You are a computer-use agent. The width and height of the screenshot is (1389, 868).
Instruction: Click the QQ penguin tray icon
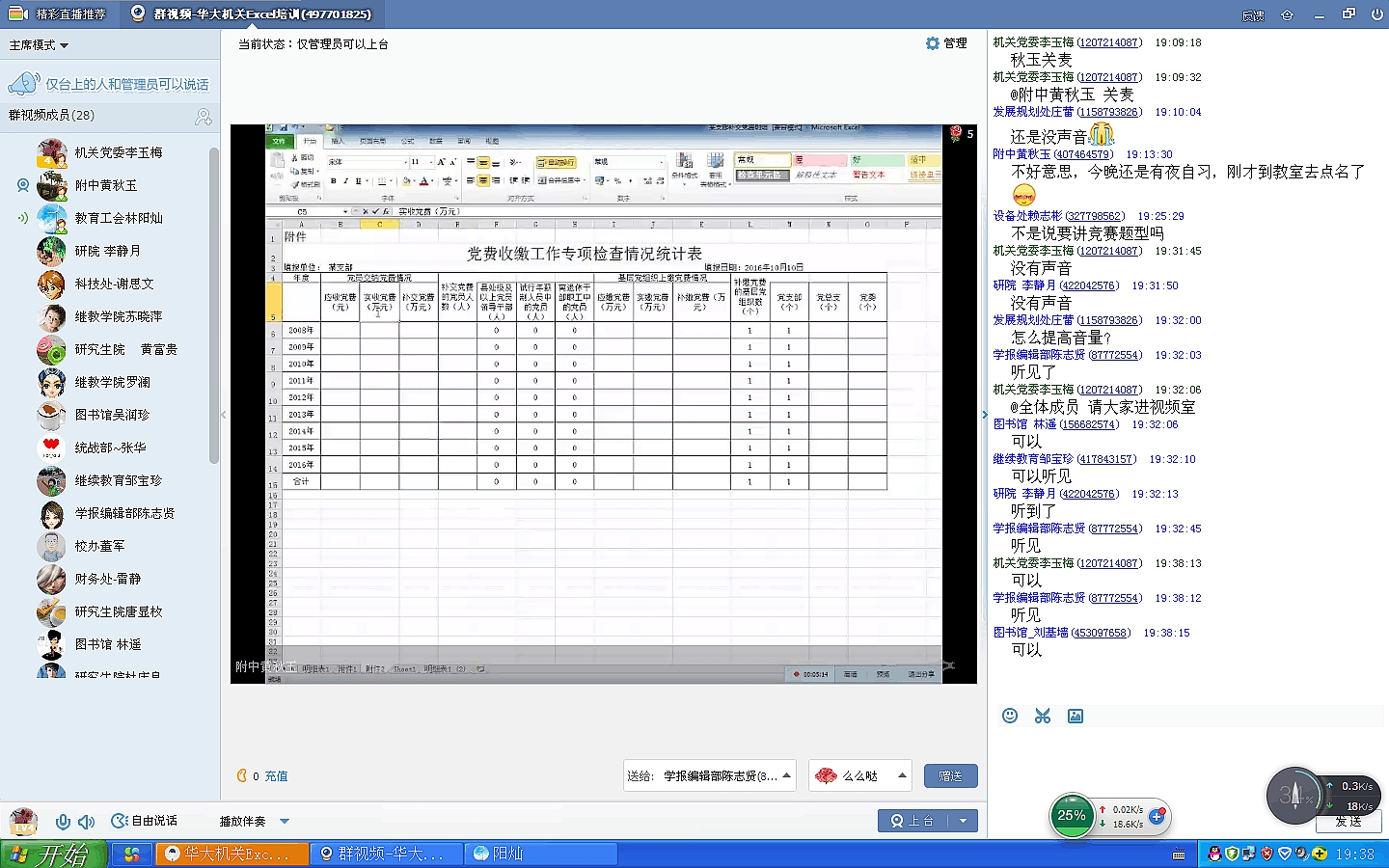pyautogui.click(x=1214, y=854)
